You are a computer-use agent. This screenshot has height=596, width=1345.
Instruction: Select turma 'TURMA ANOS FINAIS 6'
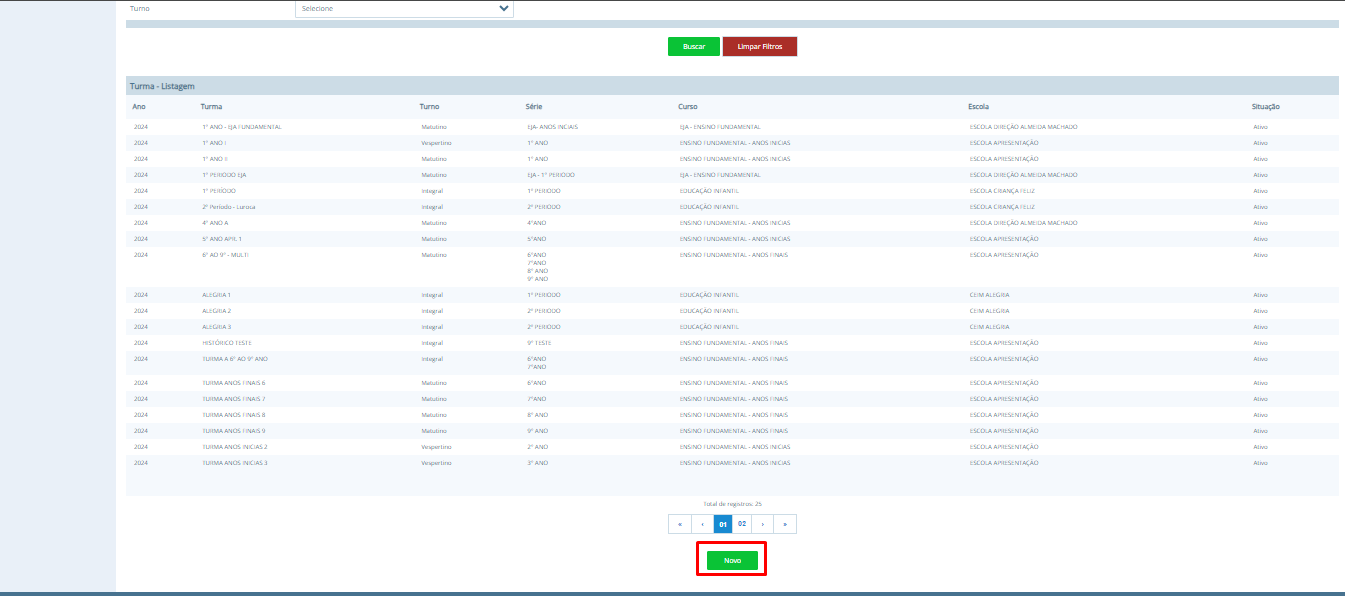coord(234,383)
